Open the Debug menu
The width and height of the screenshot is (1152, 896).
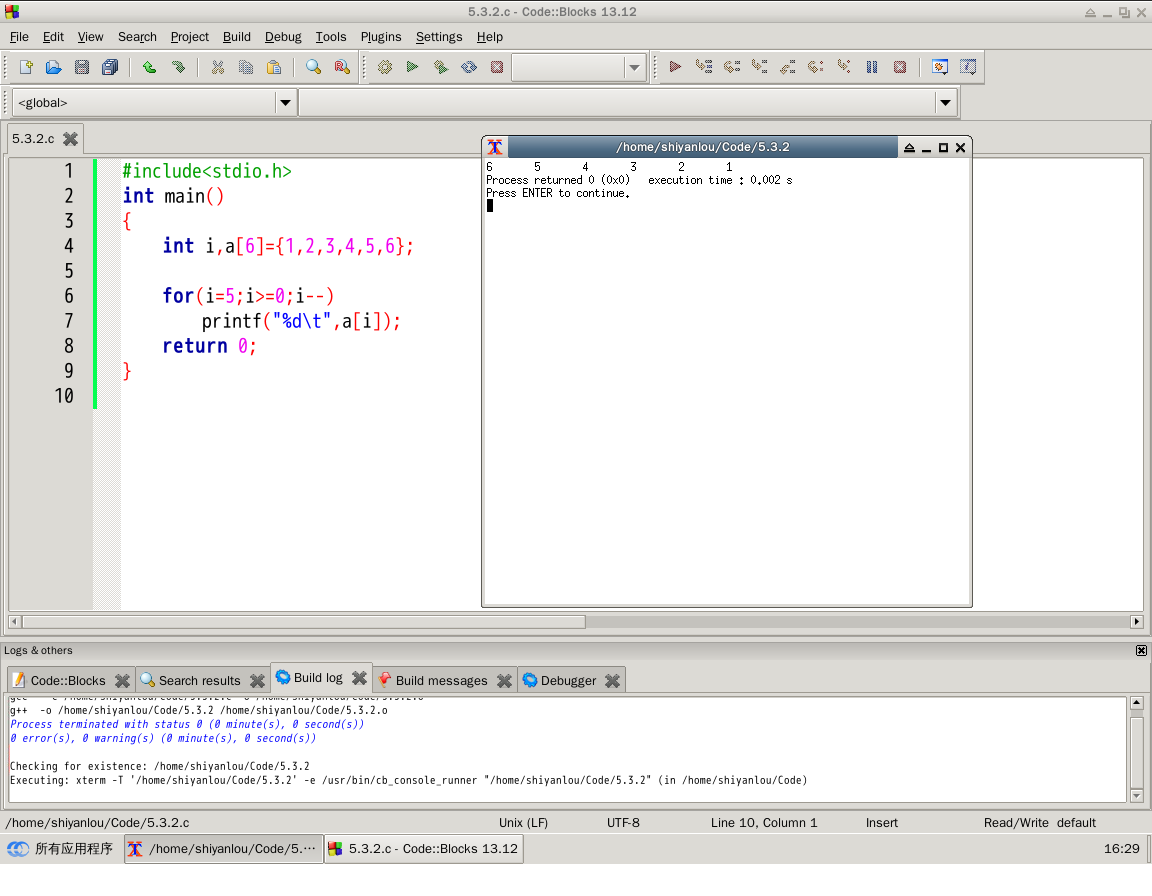coord(283,37)
